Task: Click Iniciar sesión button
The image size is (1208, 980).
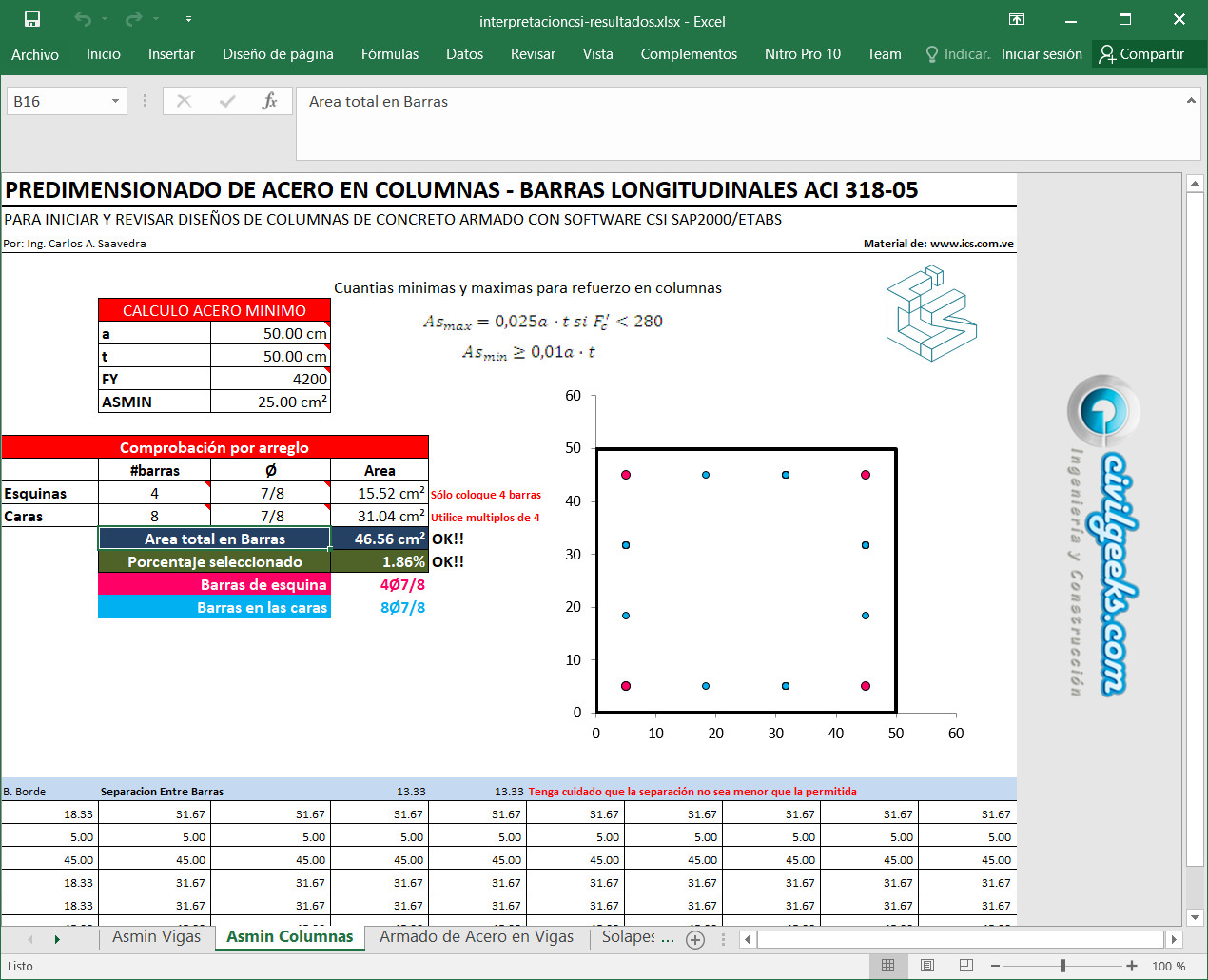Action: [1042, 54]
